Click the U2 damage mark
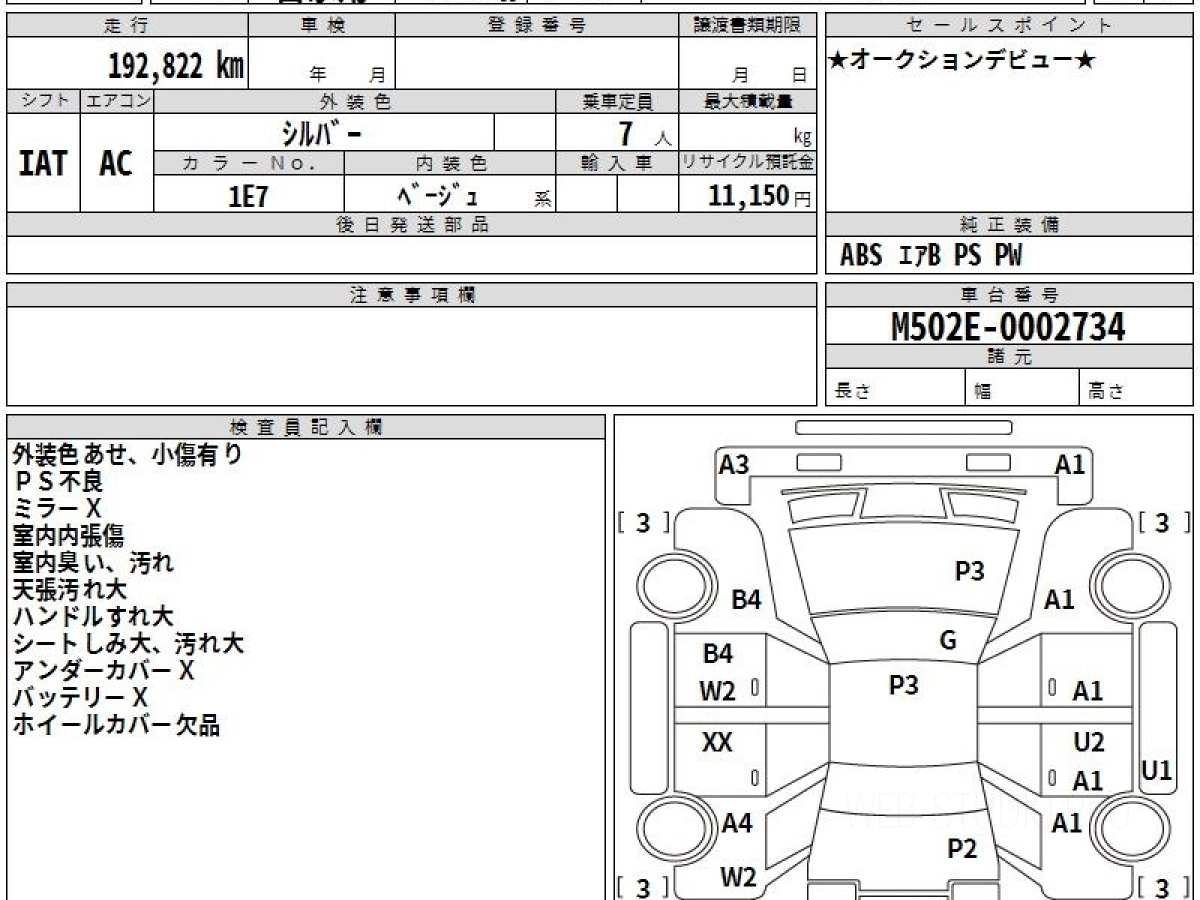This screenshot has height=900, width=1200. (x=1088, y=743)
